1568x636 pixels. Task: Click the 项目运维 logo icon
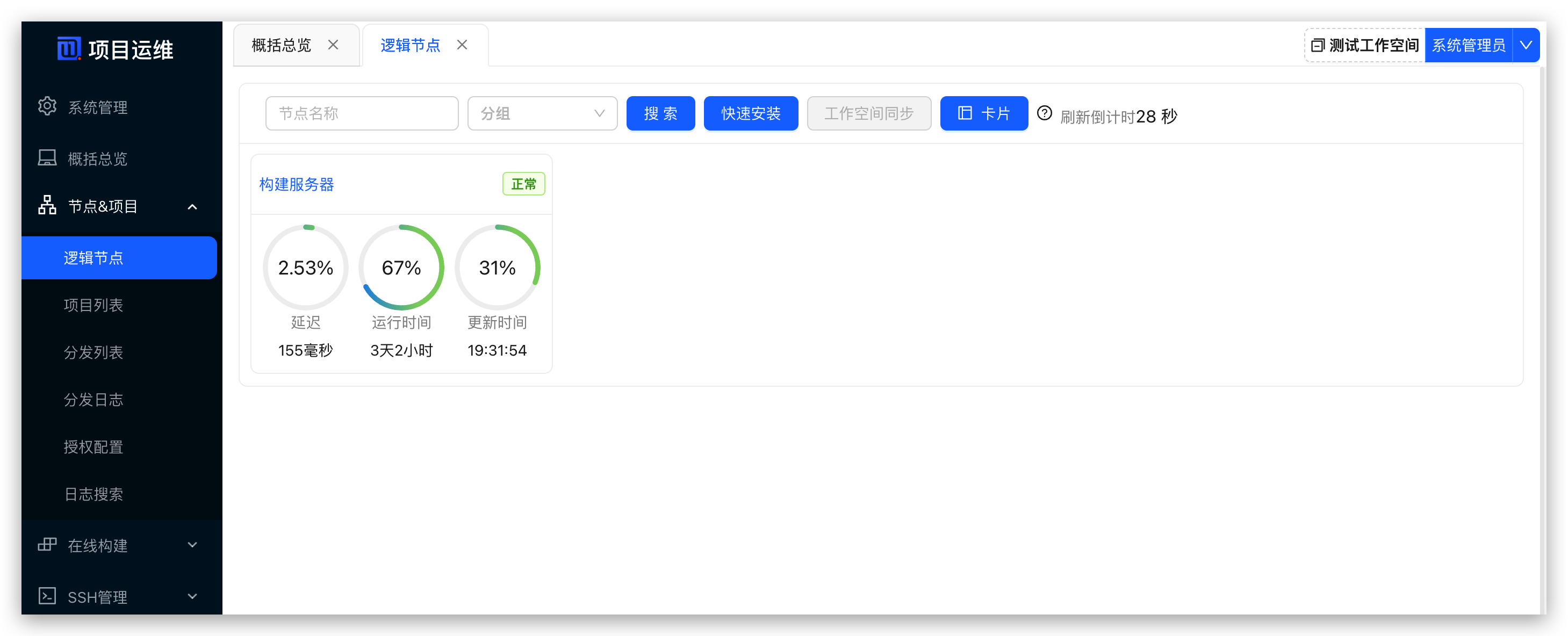pos(68,48)
